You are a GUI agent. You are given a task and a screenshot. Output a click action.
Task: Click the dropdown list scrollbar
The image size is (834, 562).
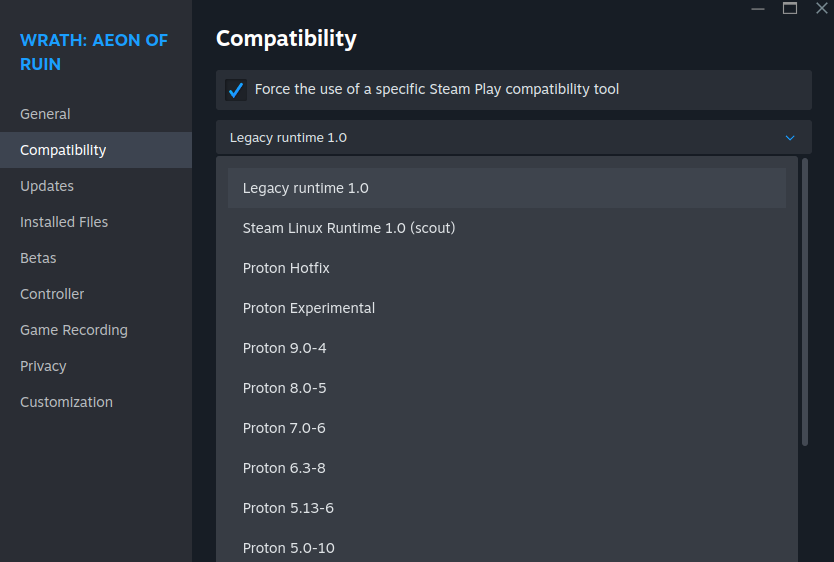(x=805, y=300)
